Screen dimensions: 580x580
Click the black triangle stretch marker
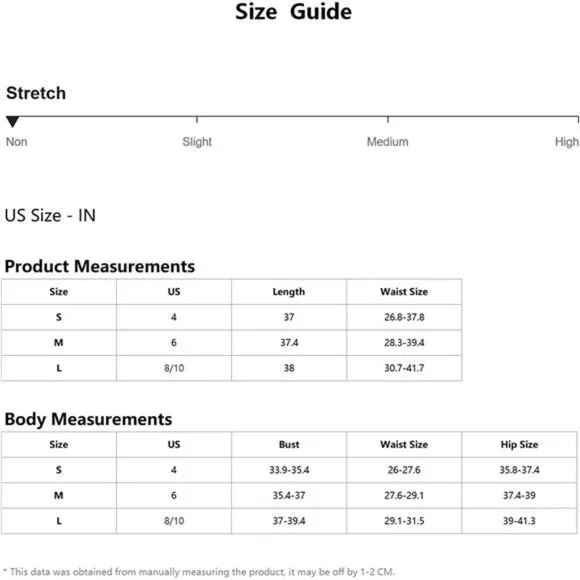tap(13, 121)
